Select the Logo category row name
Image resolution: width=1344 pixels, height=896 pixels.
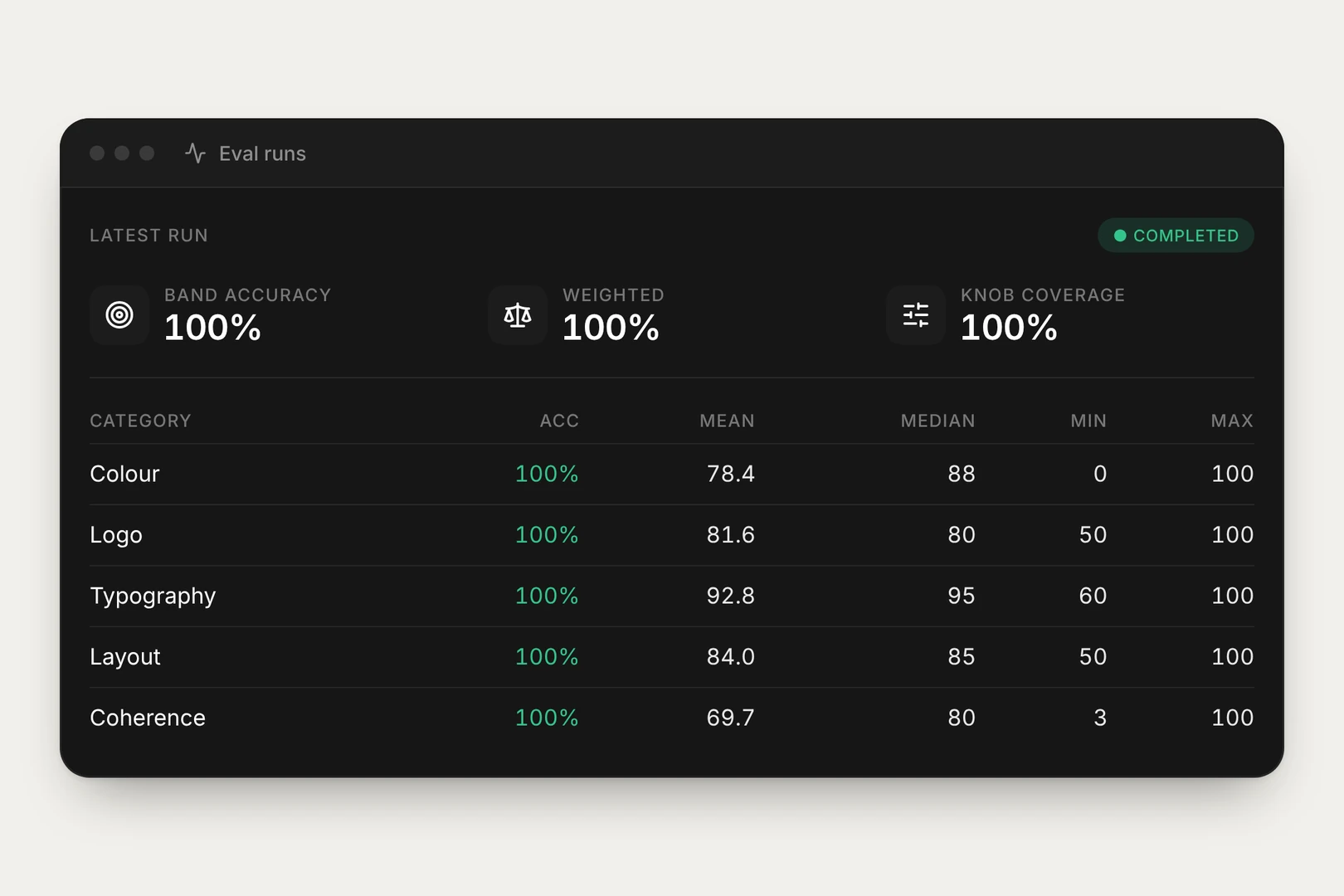[116, 535]
